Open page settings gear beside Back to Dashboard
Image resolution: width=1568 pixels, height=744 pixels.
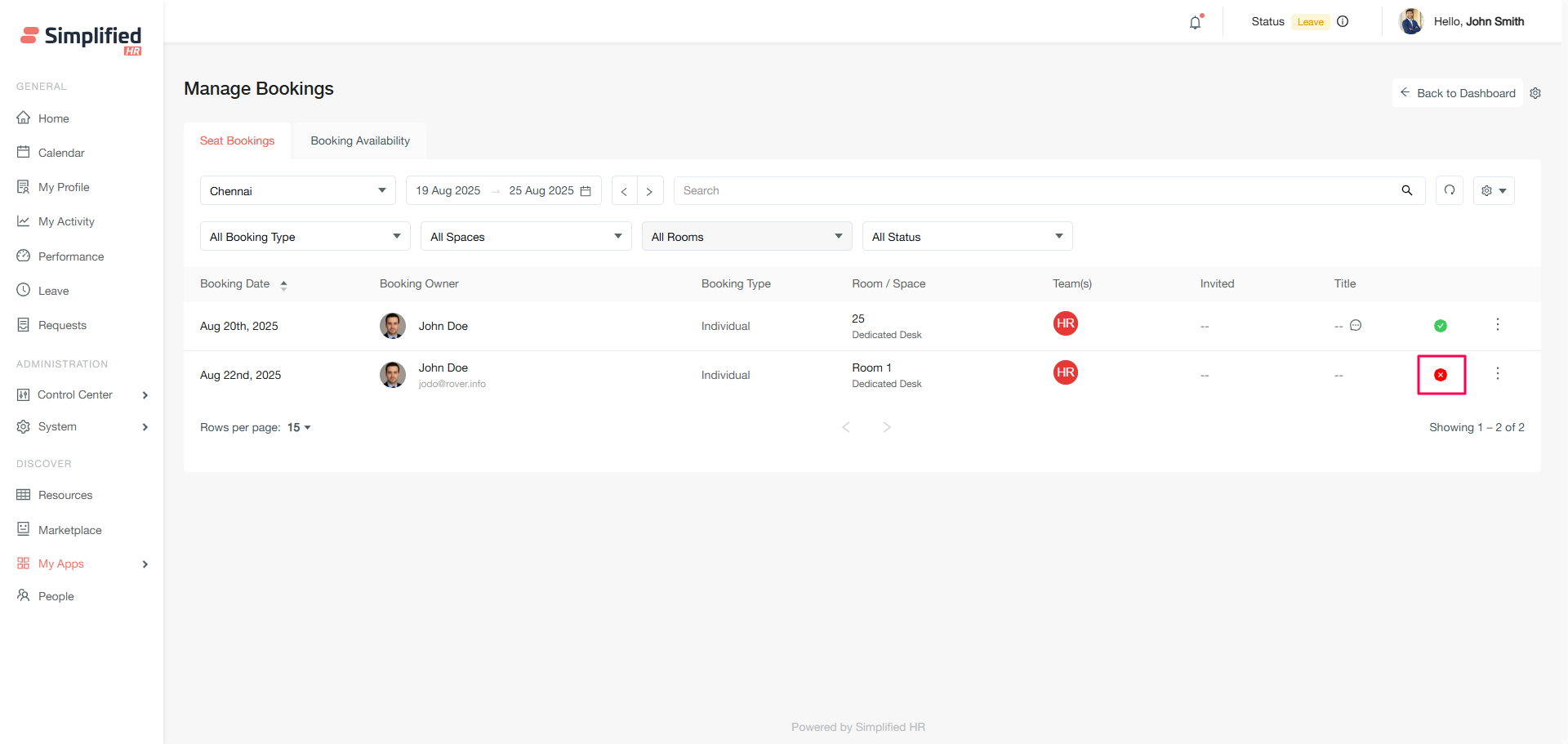[x=1535, y=93]
